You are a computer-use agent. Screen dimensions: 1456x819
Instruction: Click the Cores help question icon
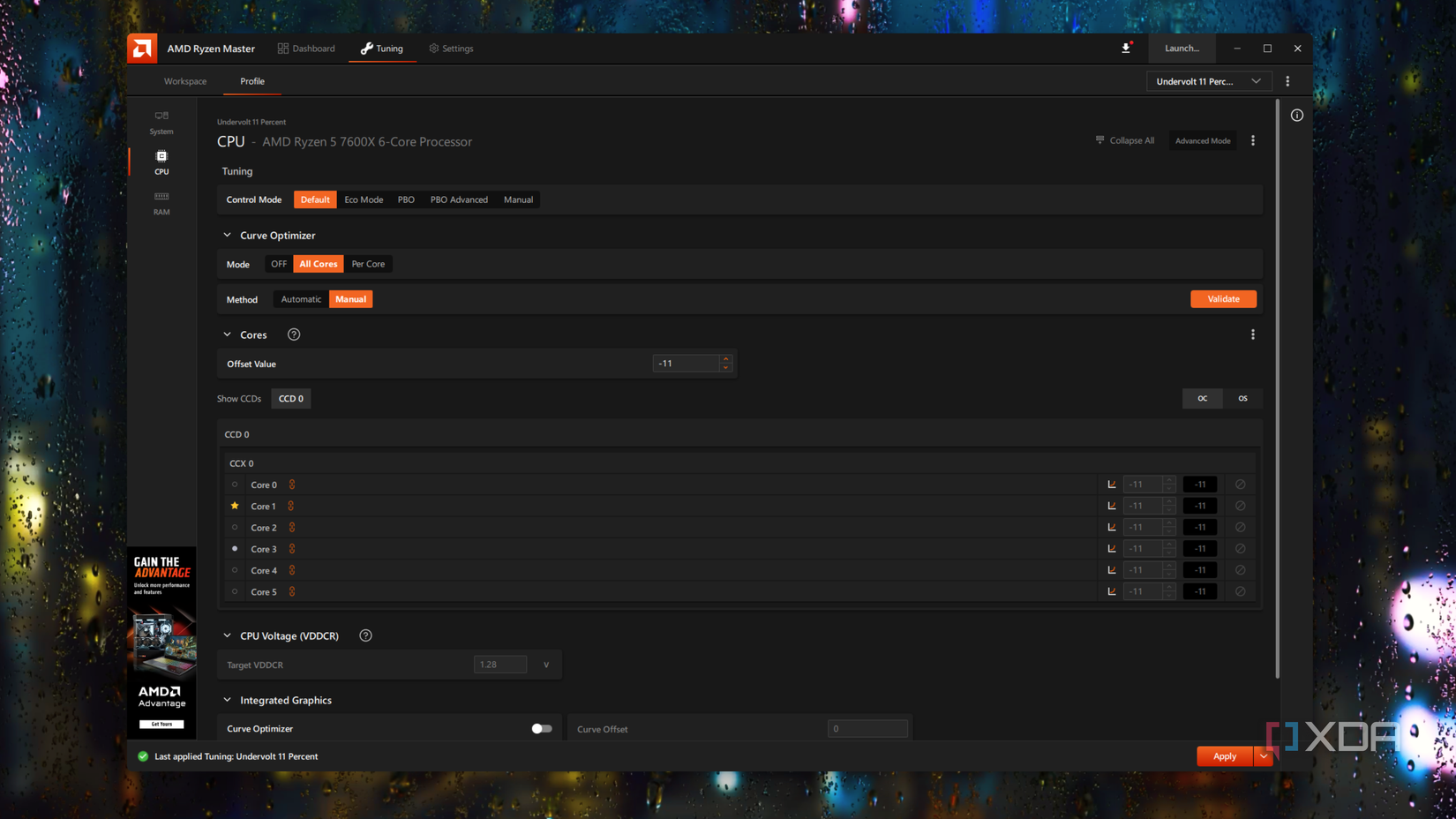point(294,334)
